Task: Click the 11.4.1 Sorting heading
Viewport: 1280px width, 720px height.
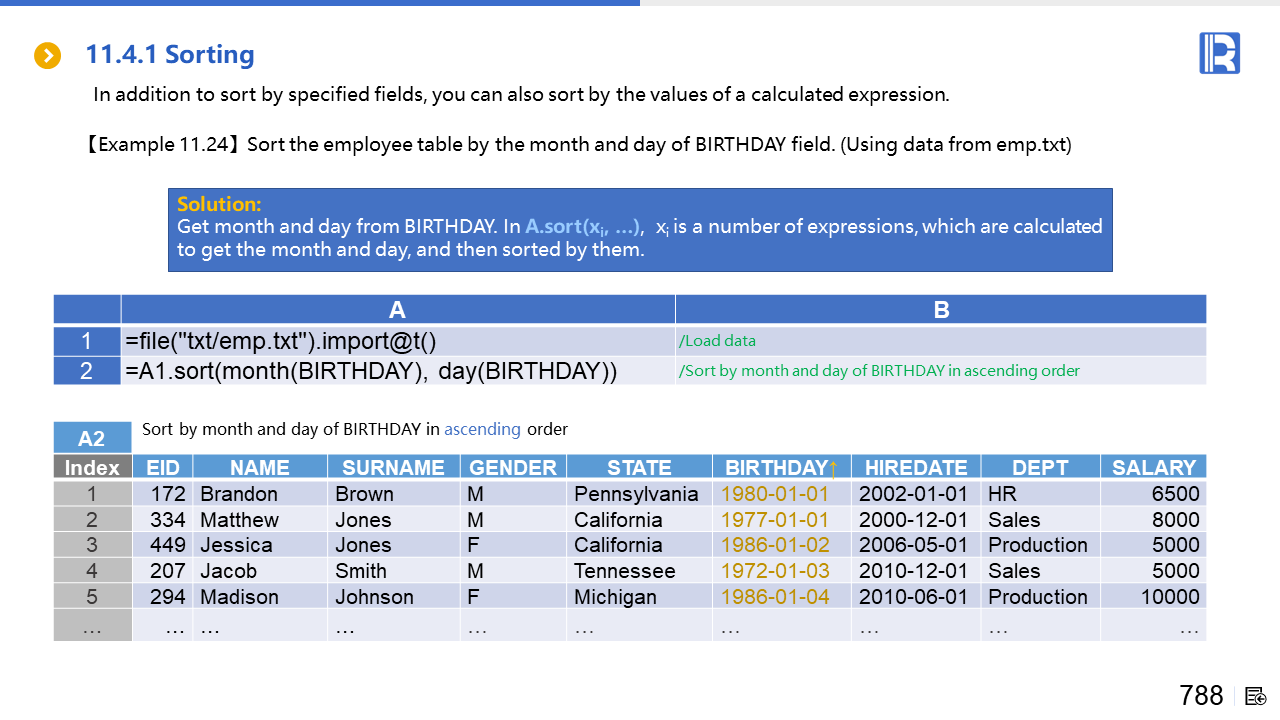Action: (x=170, y=54)
